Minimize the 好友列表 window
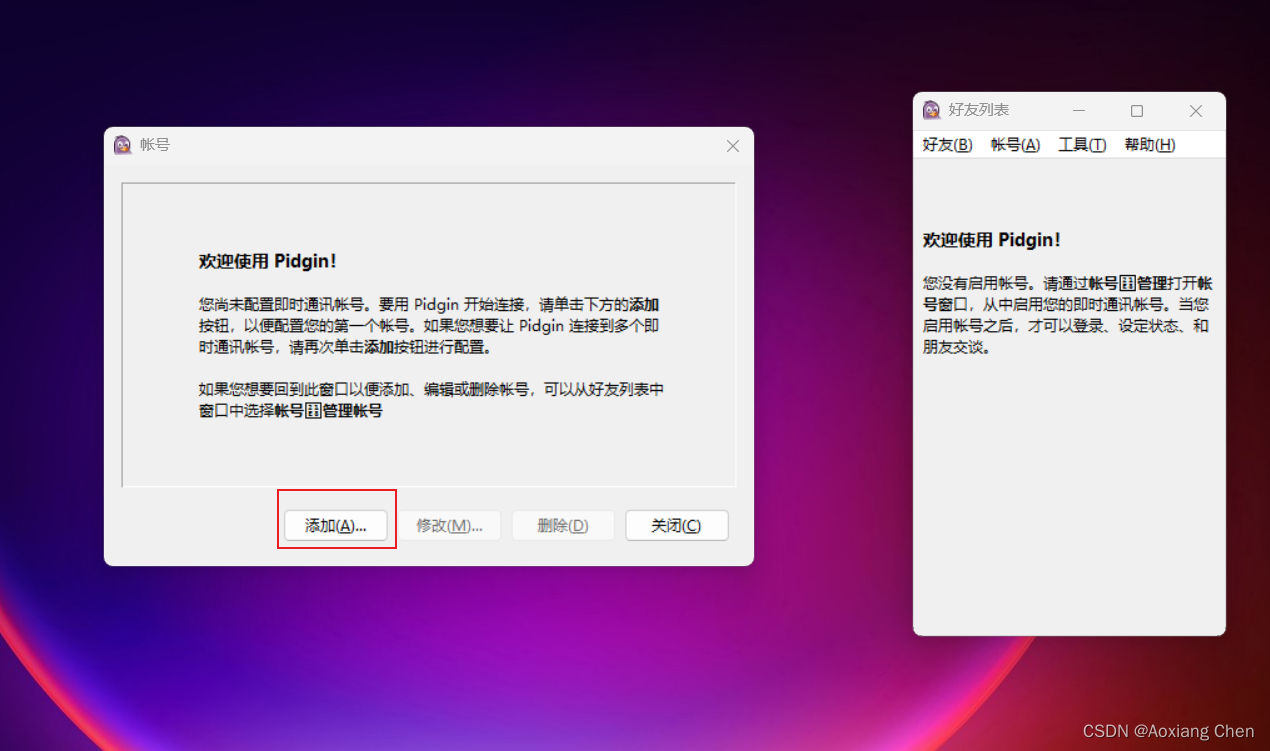 pyautogui.click(x=1079, y=111)
